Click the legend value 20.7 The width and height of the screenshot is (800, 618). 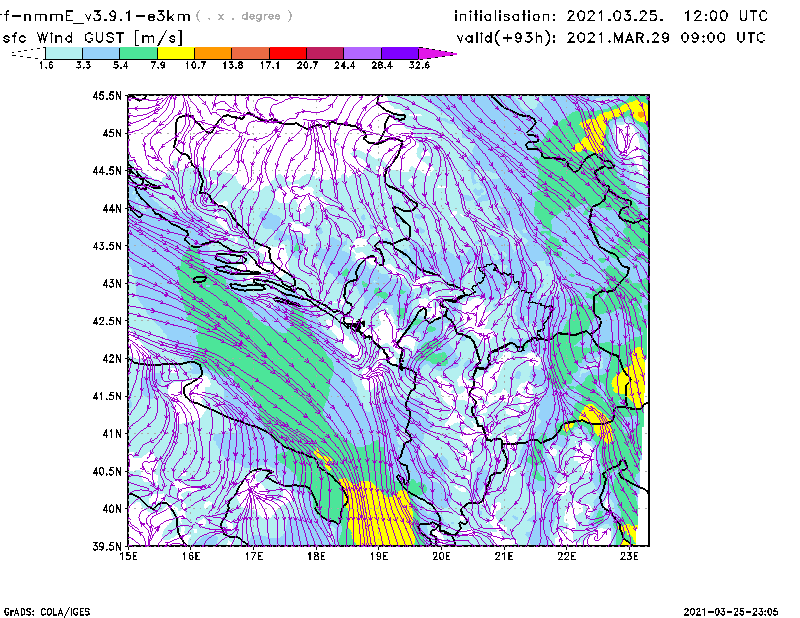pyautogui.click(x=307, y=65)
